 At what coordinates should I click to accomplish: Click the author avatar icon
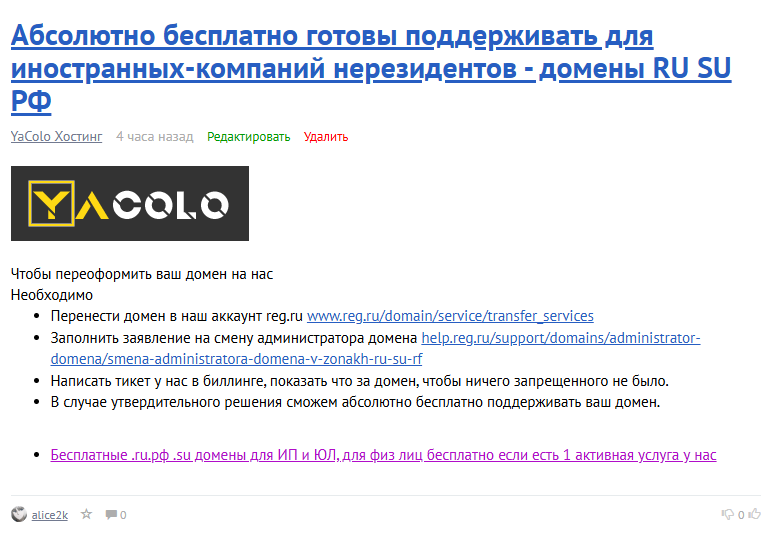click(x=19, y=515)
